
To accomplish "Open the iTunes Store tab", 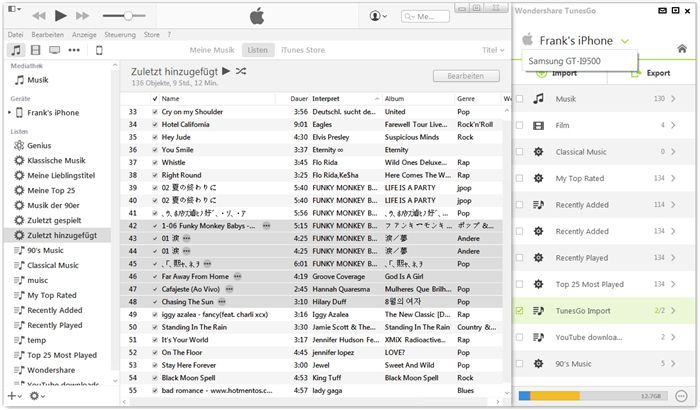I will tap(303, 50).
